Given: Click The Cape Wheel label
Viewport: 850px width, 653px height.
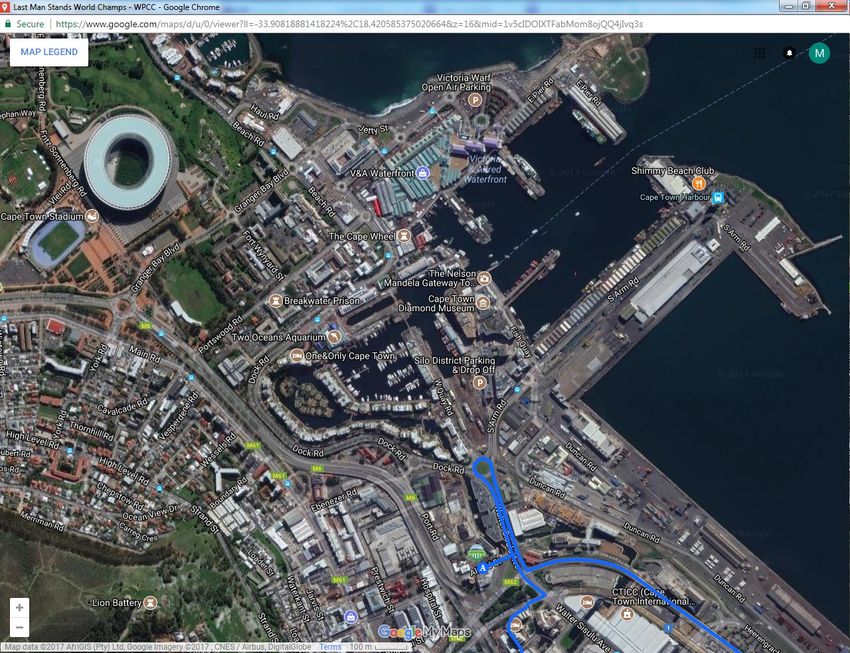Looking at the screenshot, I should coord(362,236).
